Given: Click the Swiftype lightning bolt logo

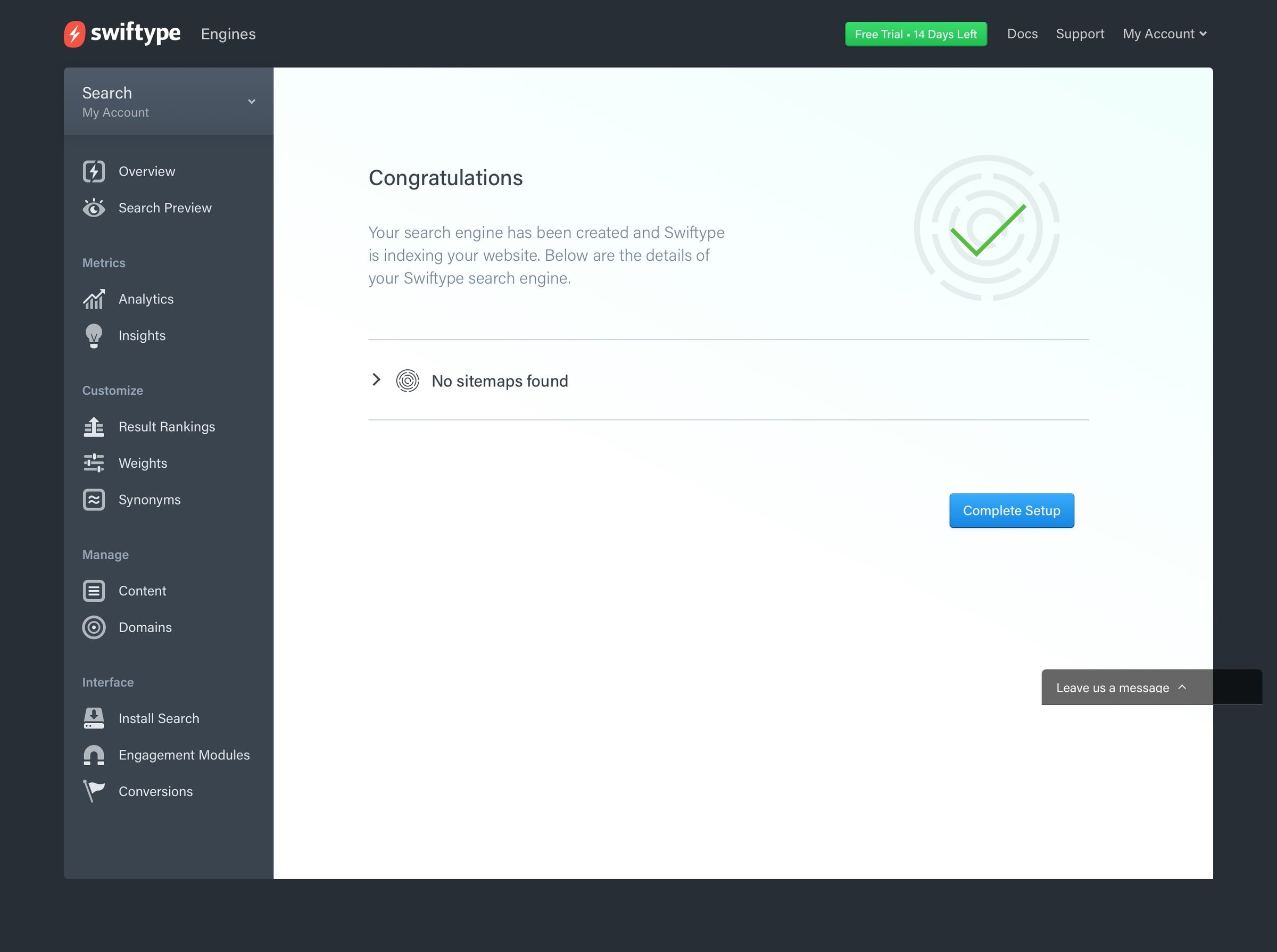Looking at the screenshot, I should click(74, 34).
